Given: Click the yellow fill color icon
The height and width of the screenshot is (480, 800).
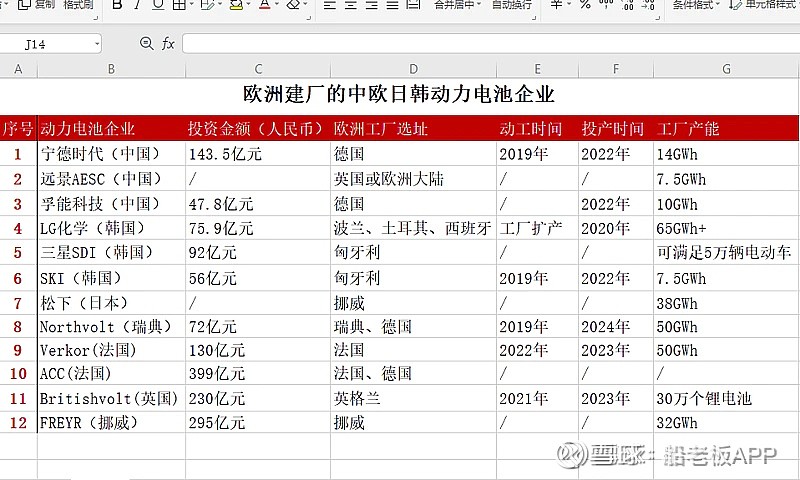Looking at the screenshot, I should [236, 5].
